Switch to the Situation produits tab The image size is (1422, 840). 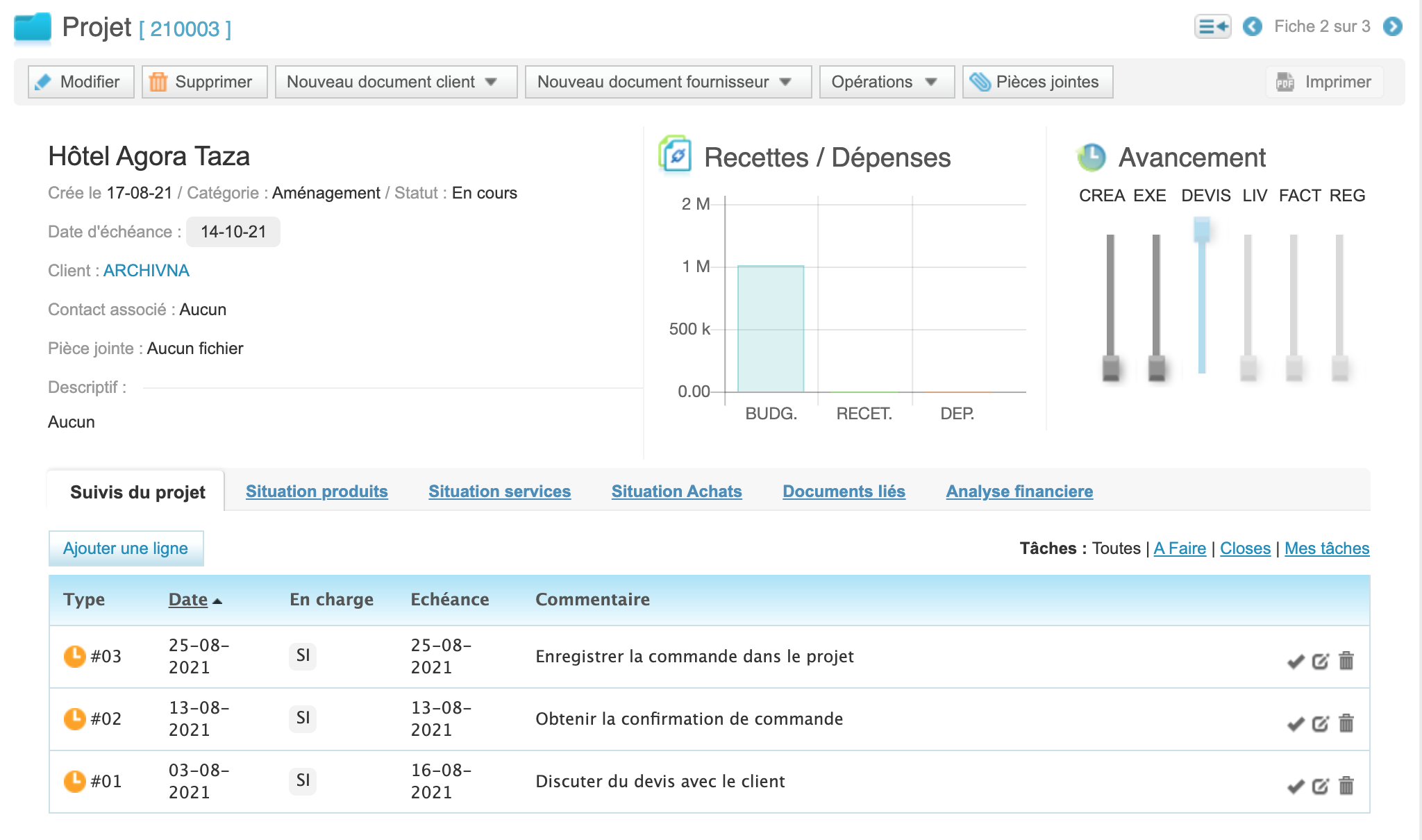click(x=316, y=492)
